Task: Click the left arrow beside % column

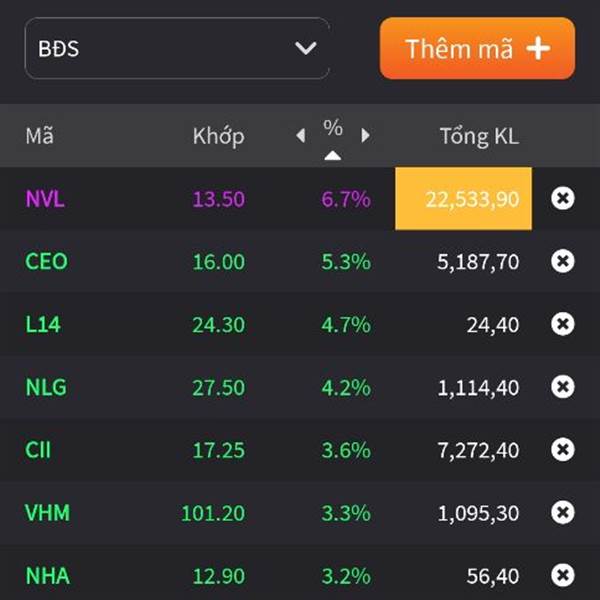Action: [x=301, y=136]
